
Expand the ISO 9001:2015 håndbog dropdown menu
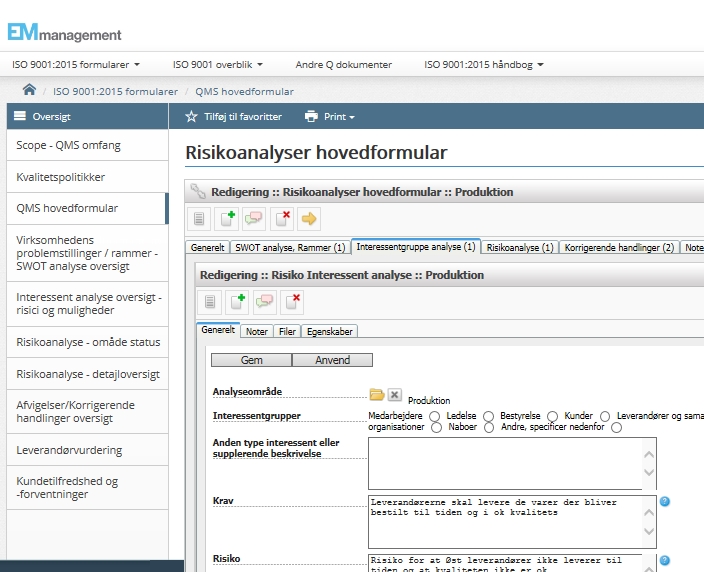(x=484, y=65)
